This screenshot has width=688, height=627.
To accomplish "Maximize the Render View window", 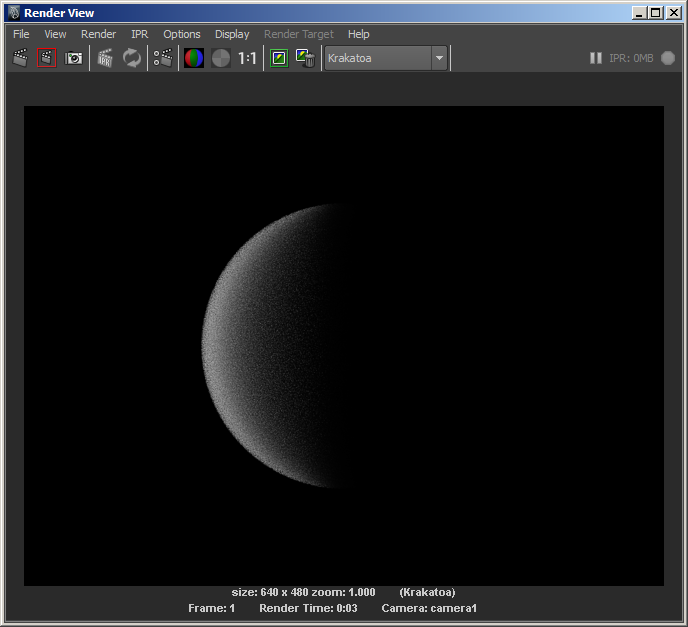I will pos(656,13).
